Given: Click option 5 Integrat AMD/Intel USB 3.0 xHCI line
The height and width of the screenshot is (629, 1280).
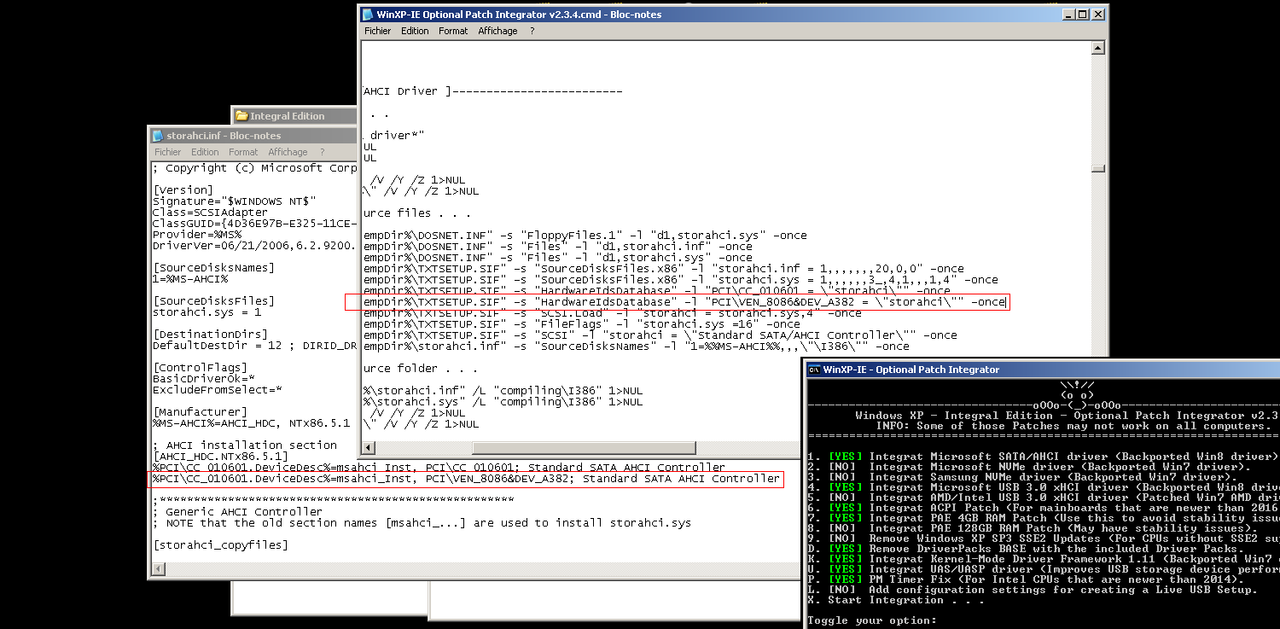Looking at the screenshot, I should point(1043,496).
